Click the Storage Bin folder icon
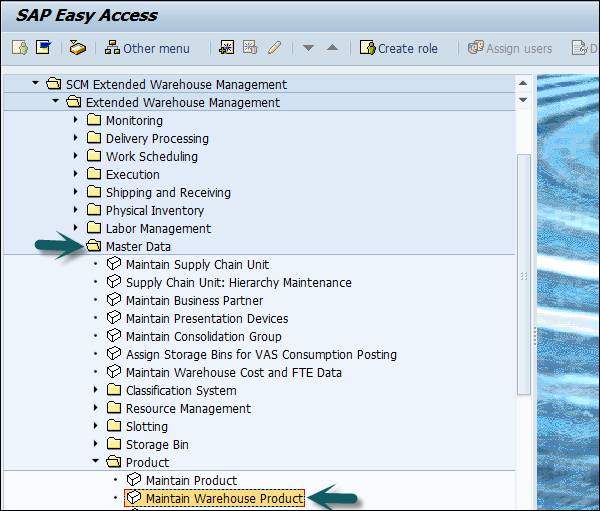 [114, 445]
